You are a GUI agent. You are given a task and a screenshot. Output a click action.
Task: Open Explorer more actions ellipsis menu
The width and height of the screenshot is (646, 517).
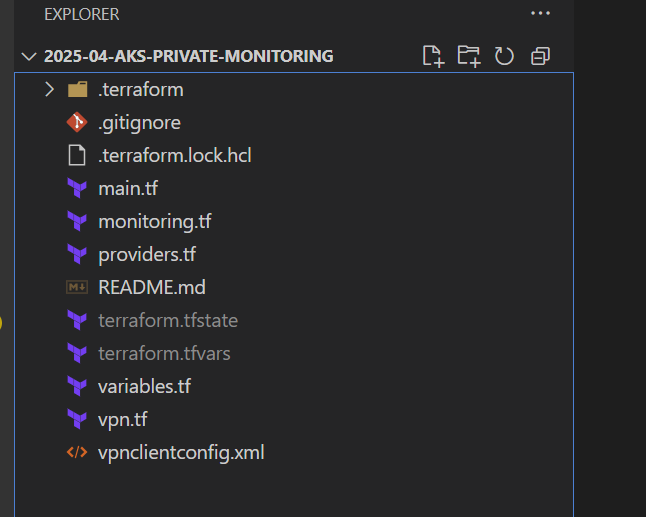(x=540, y=14)
